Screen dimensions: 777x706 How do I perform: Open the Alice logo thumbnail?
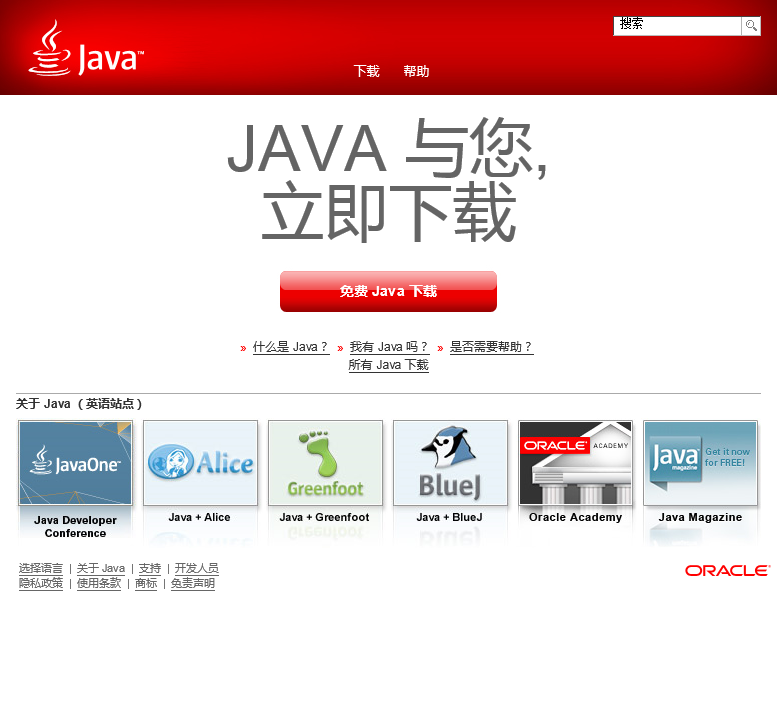200,463
